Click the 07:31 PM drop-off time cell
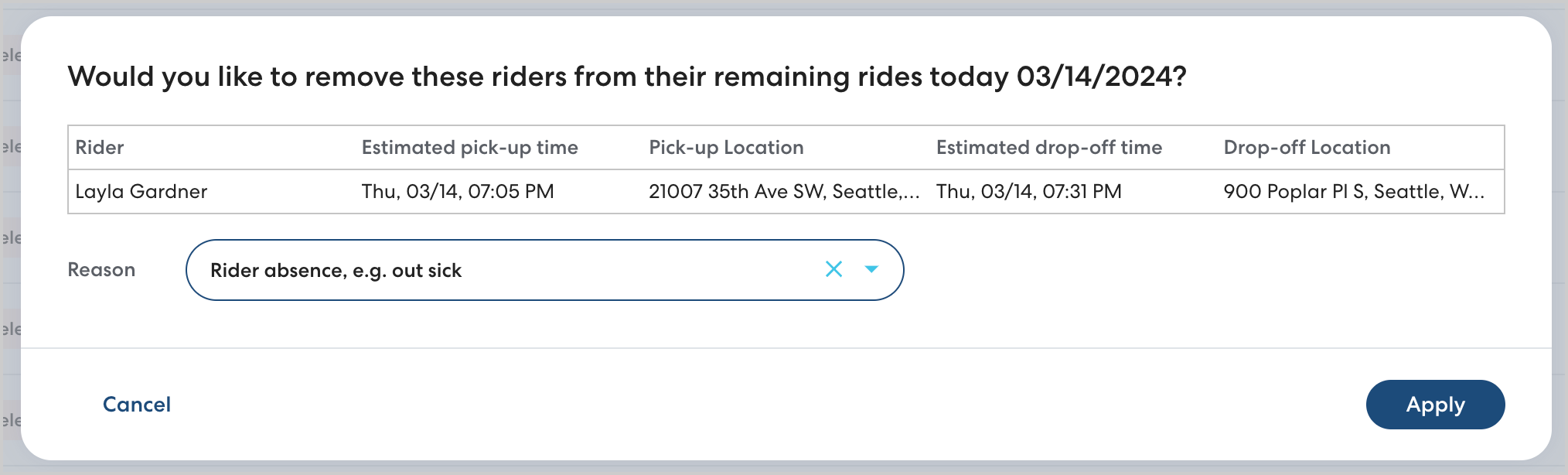 click(x=1028, y=192)
